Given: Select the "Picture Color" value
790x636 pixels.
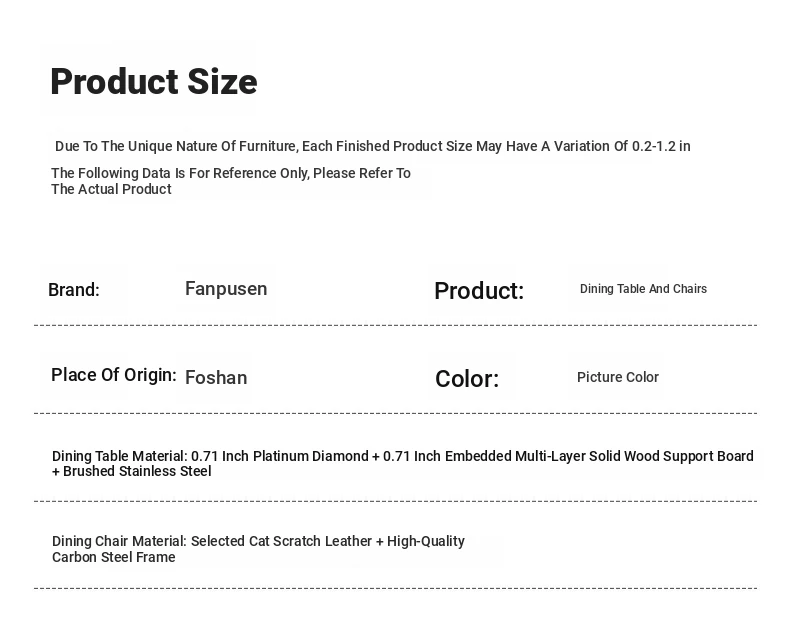Looking at the screenshot, I should 617,377.
